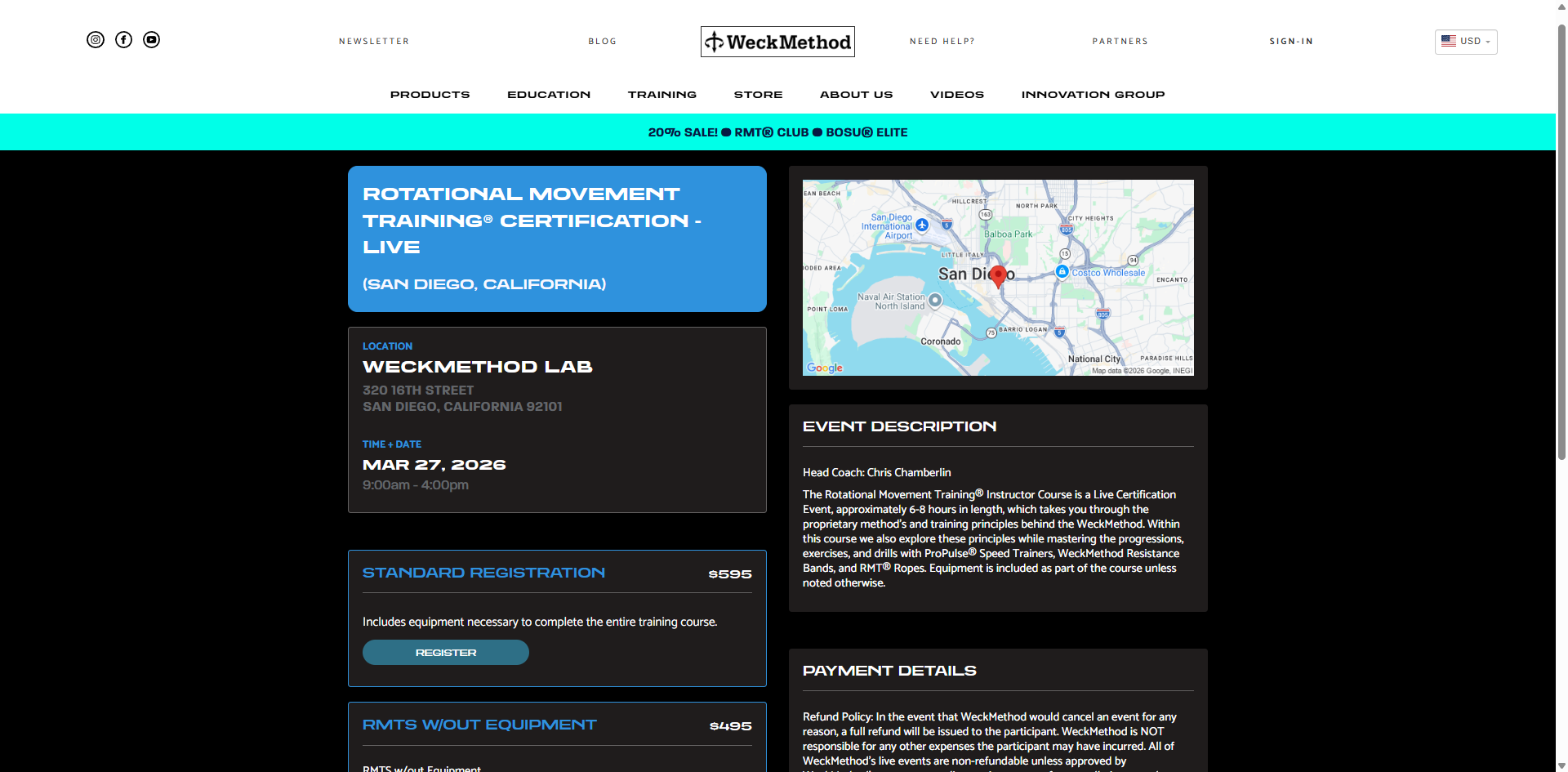
Task: Click the (San Diego, California) subtitle
Action: pos(484,284)
